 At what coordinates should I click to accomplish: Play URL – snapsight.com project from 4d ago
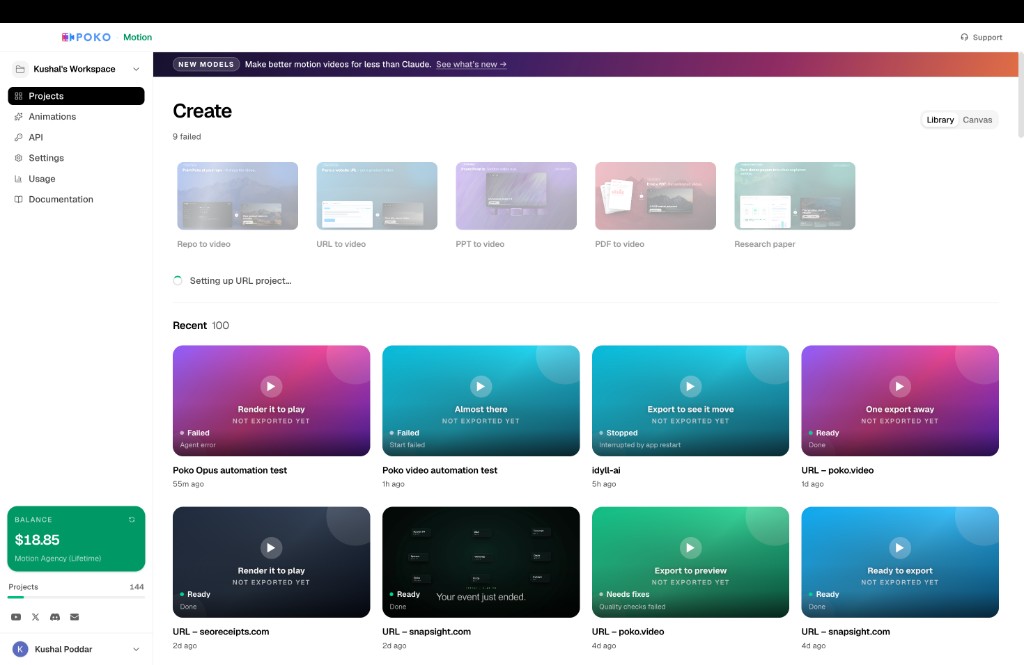click(900, 547)
